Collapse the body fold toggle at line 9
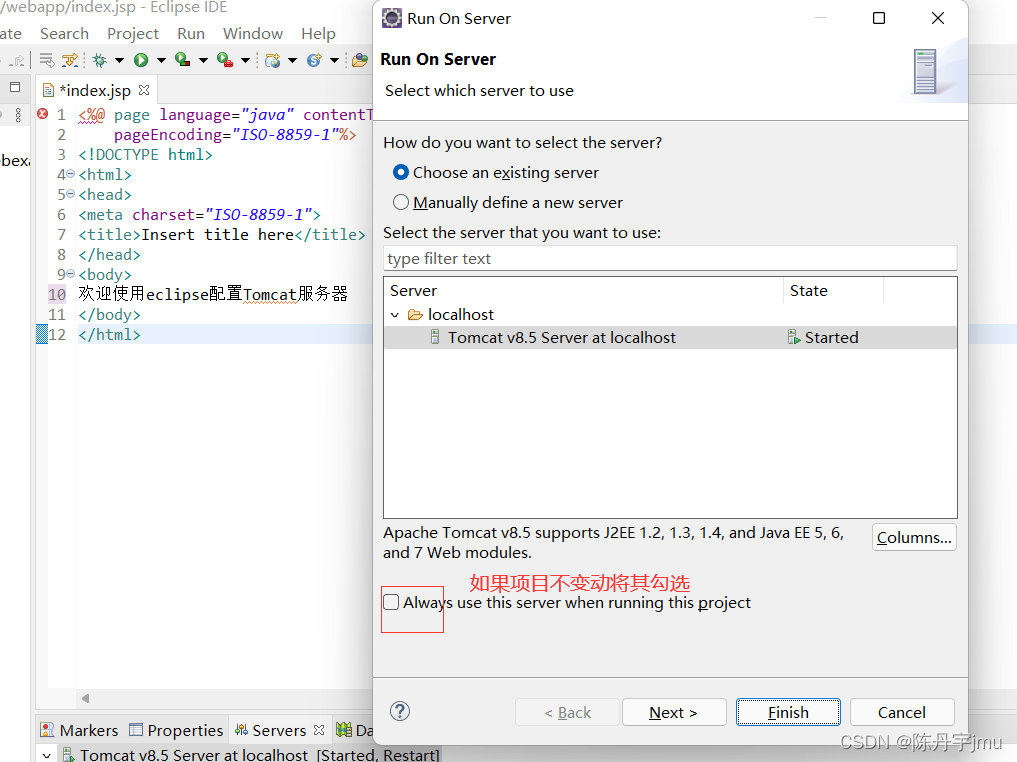Viewport: 1017px width, 762px height. pos(71,274)
